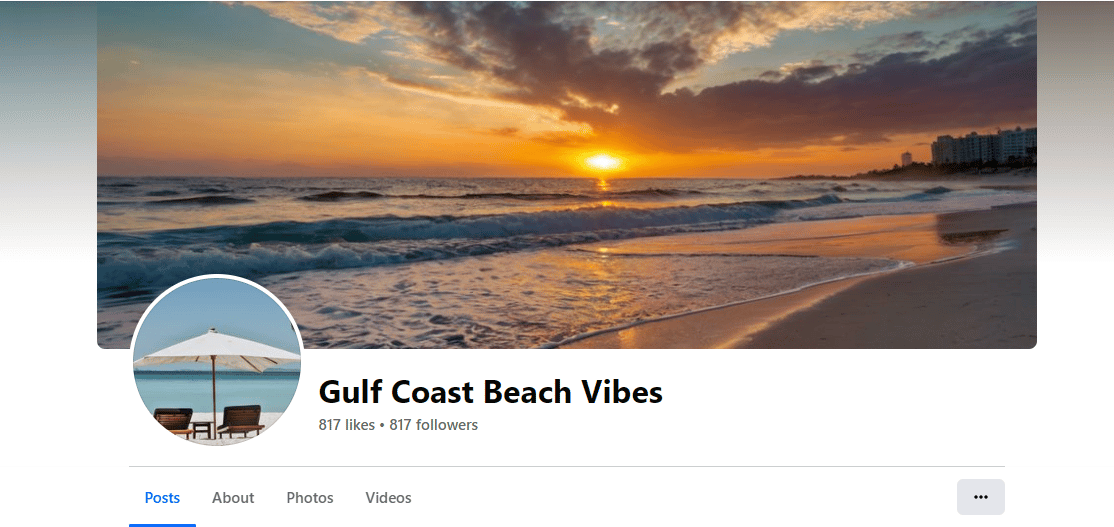The height and width of the screenshot is (527, 1114).
Task: Click the blue underline beneath Posts
Action: click(x=162, y=525)
